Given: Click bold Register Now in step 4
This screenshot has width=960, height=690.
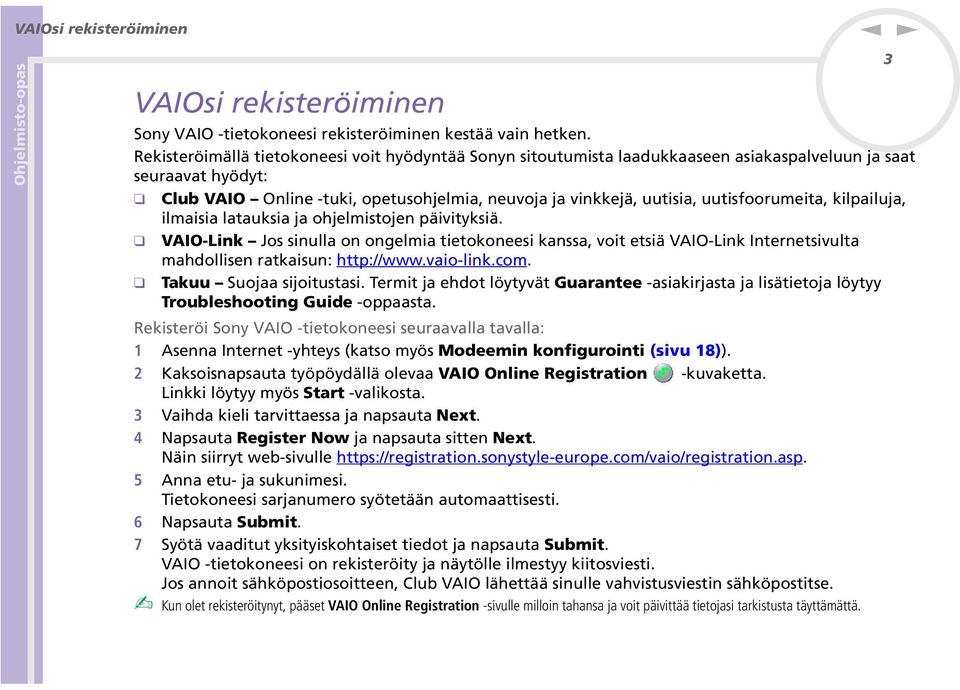Looking at the screenshot, I should tap(293, 438).
